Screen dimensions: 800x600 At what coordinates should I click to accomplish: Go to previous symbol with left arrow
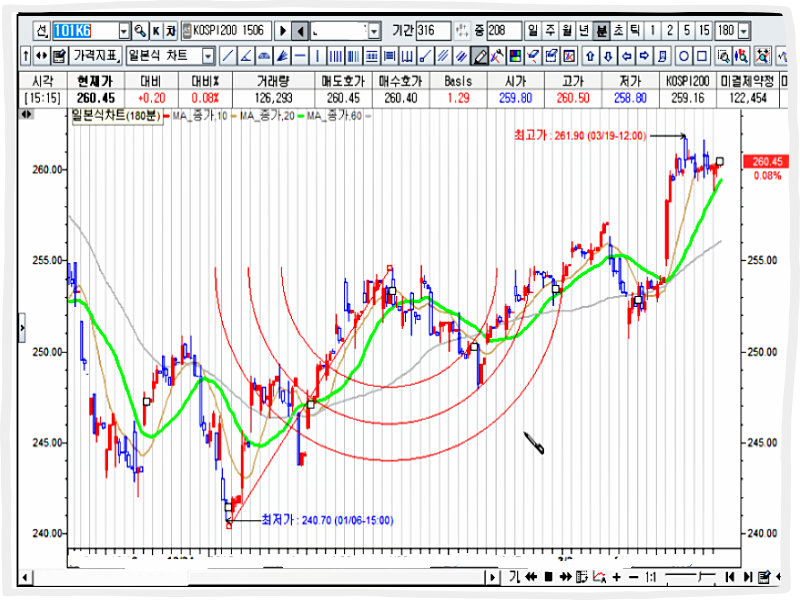click(x=301, y=31)
